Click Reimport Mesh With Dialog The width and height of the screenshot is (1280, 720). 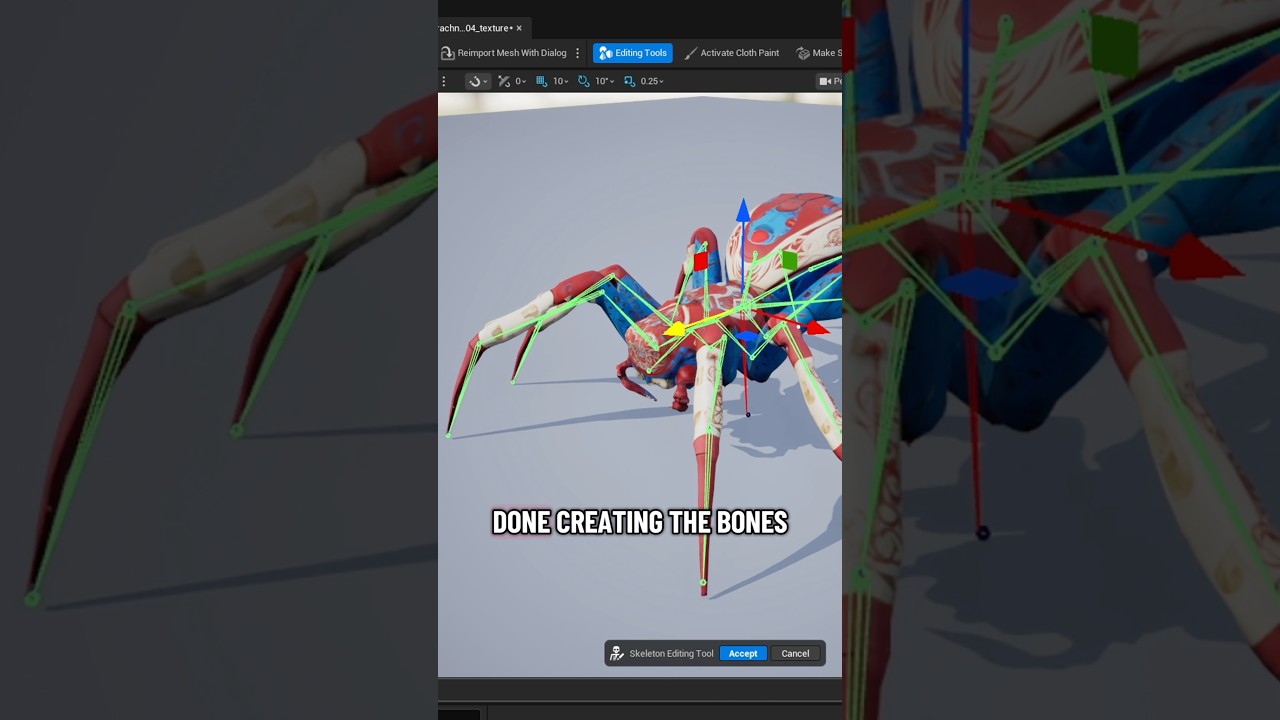point(504,53)
